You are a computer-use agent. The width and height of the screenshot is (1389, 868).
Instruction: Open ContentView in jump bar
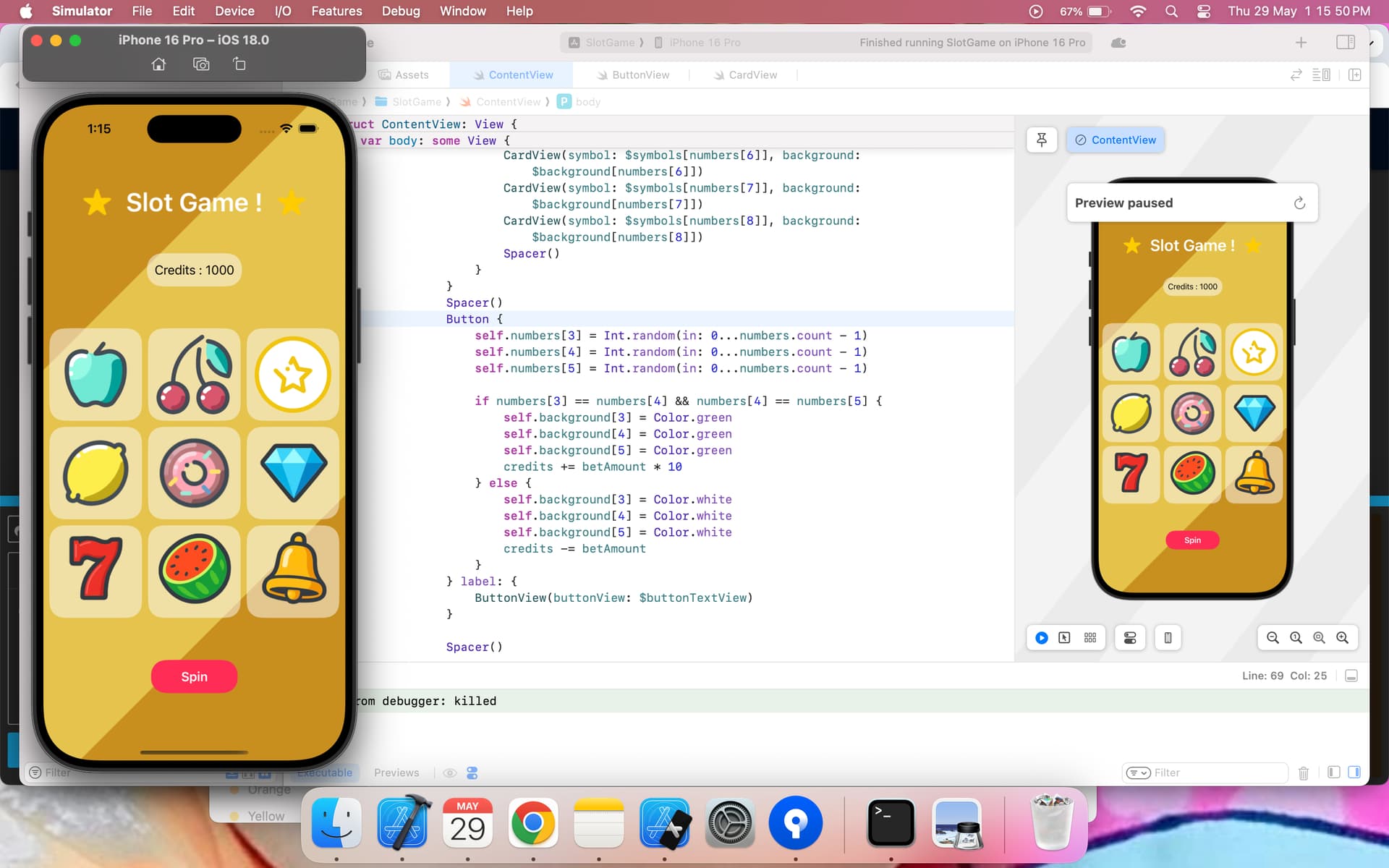pos(501,102)
